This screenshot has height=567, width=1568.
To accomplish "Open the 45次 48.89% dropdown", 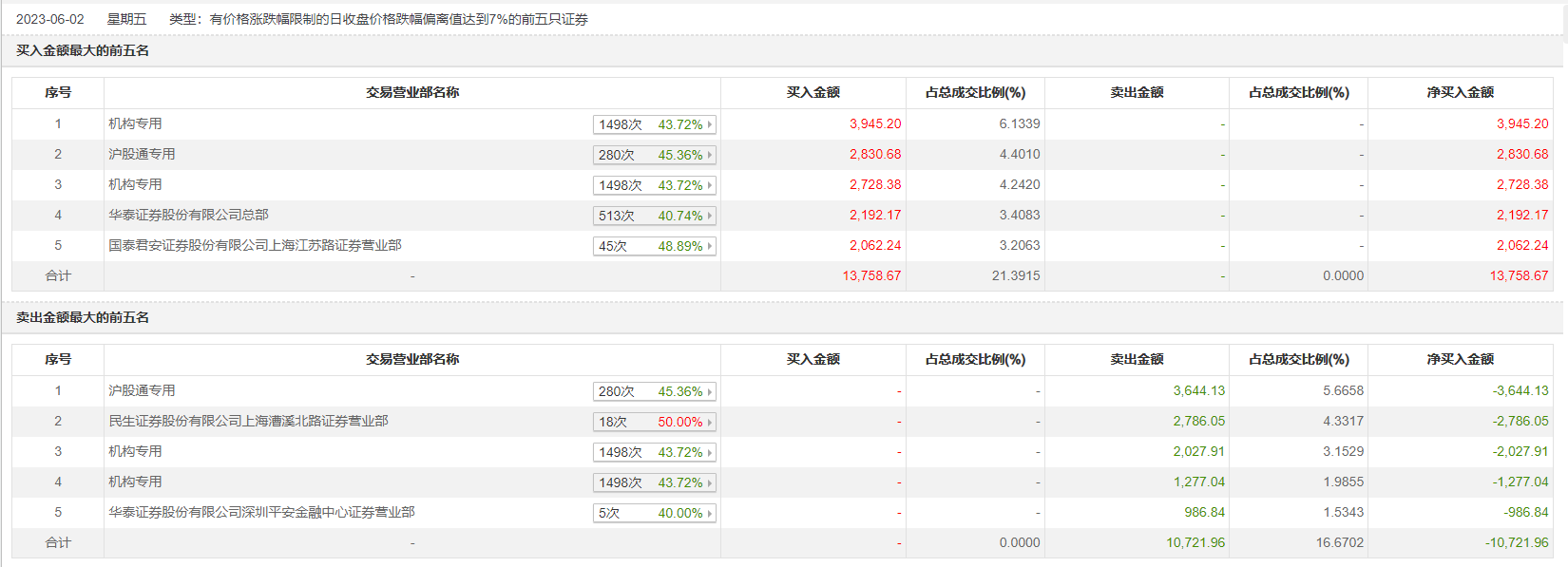I will pos(654,246).
